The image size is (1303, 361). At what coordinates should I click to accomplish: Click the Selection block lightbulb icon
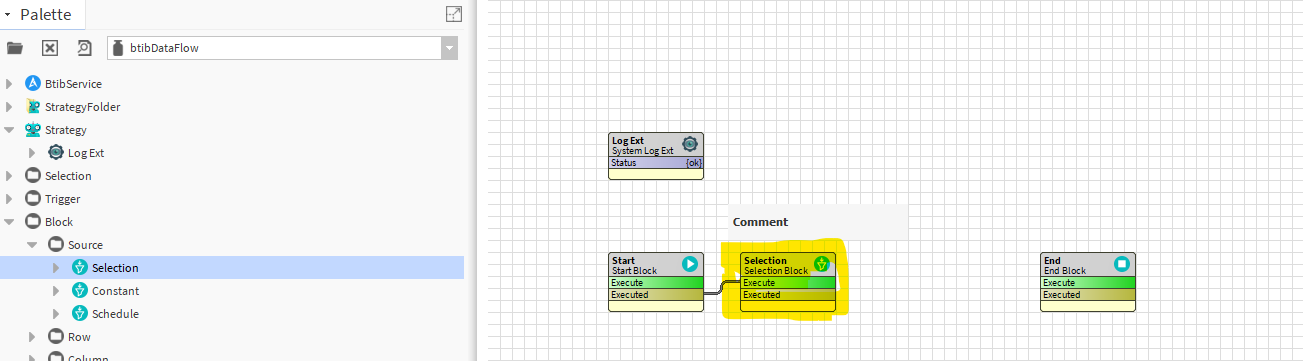pos(822,264)
